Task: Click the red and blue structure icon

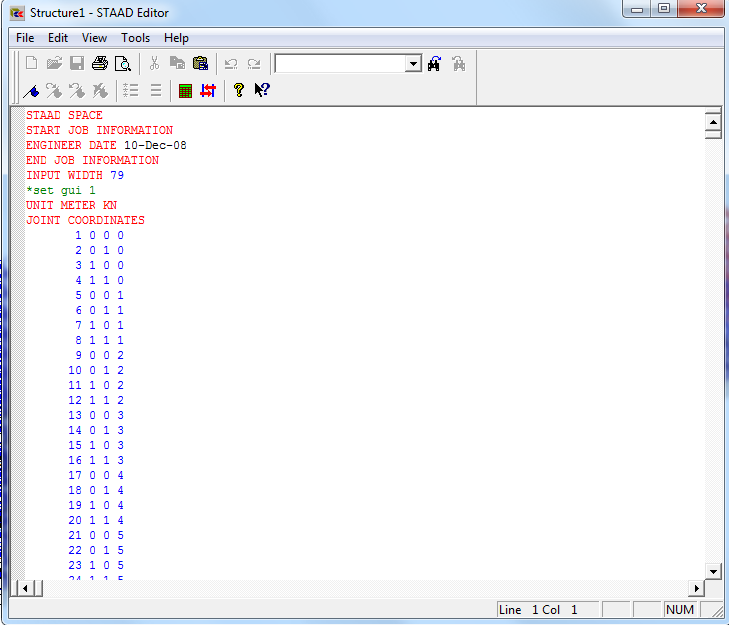Action: click(x=208, y=91)
